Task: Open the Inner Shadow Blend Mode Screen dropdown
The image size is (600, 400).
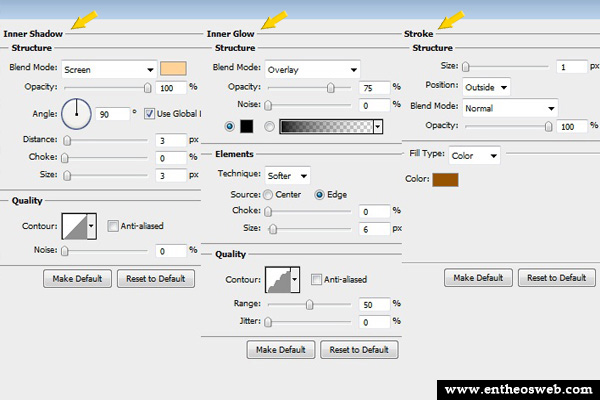Action: pos(108,69)
